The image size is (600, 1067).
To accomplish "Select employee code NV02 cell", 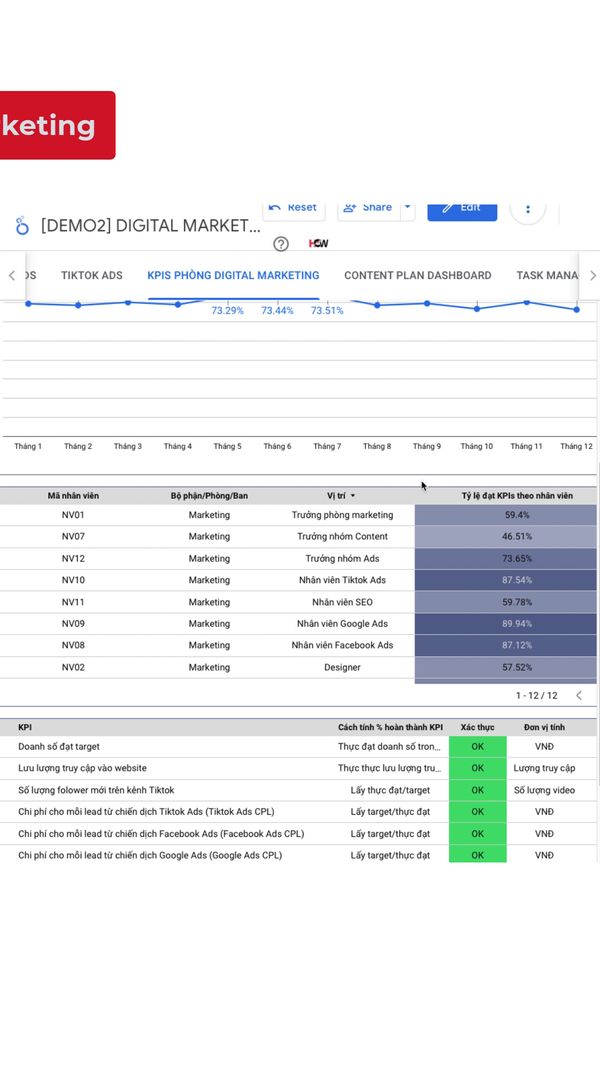I will coord(73,668).
